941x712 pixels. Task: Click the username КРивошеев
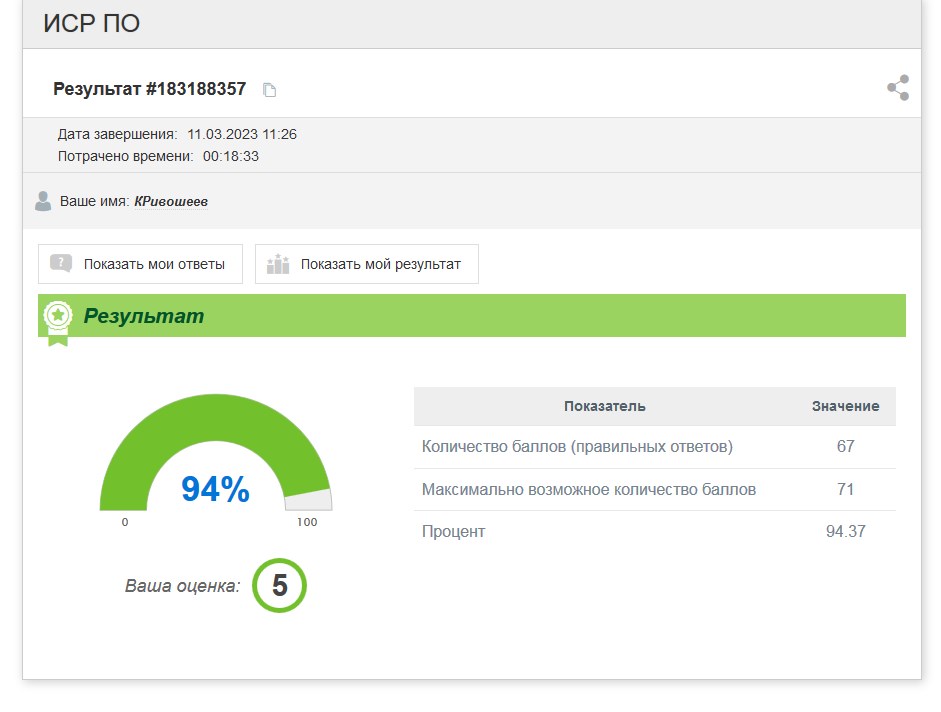tap(171, 201)
